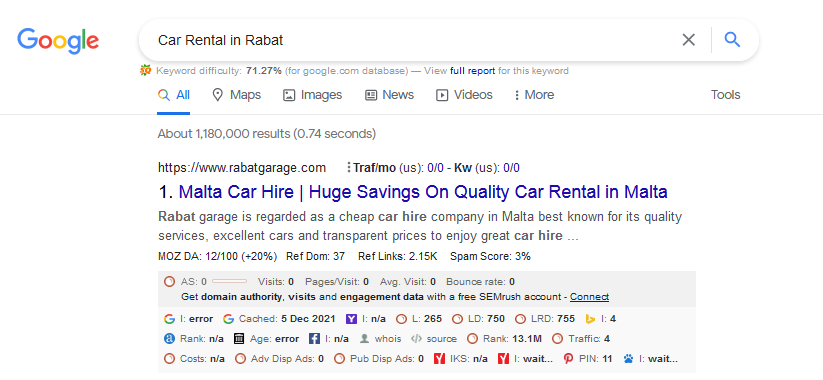The image size is (823, 380).
Task: Click the LD value 750
Action: pos(496,319)
